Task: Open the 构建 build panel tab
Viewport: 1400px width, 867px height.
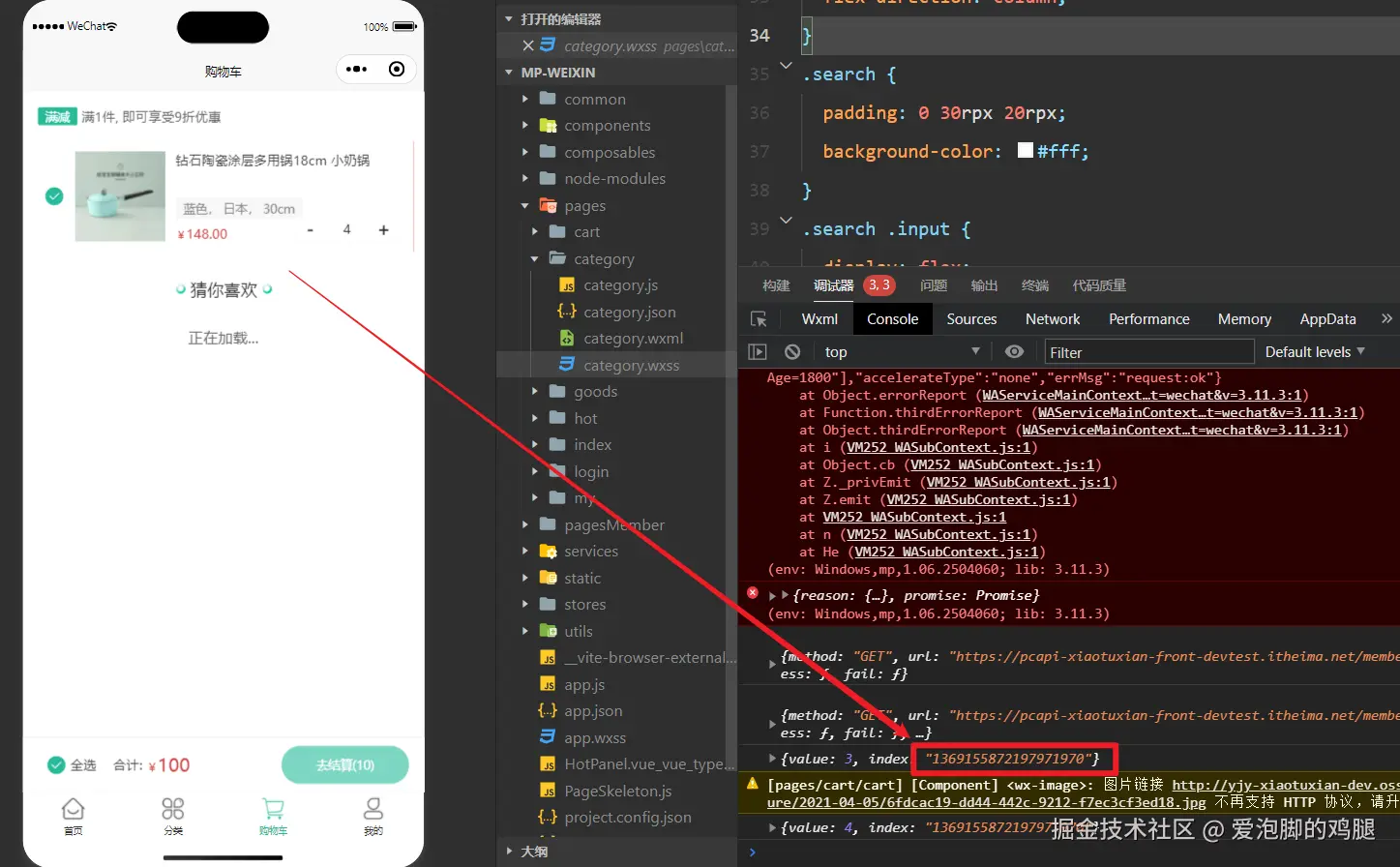Action: (x=776, y=285)
